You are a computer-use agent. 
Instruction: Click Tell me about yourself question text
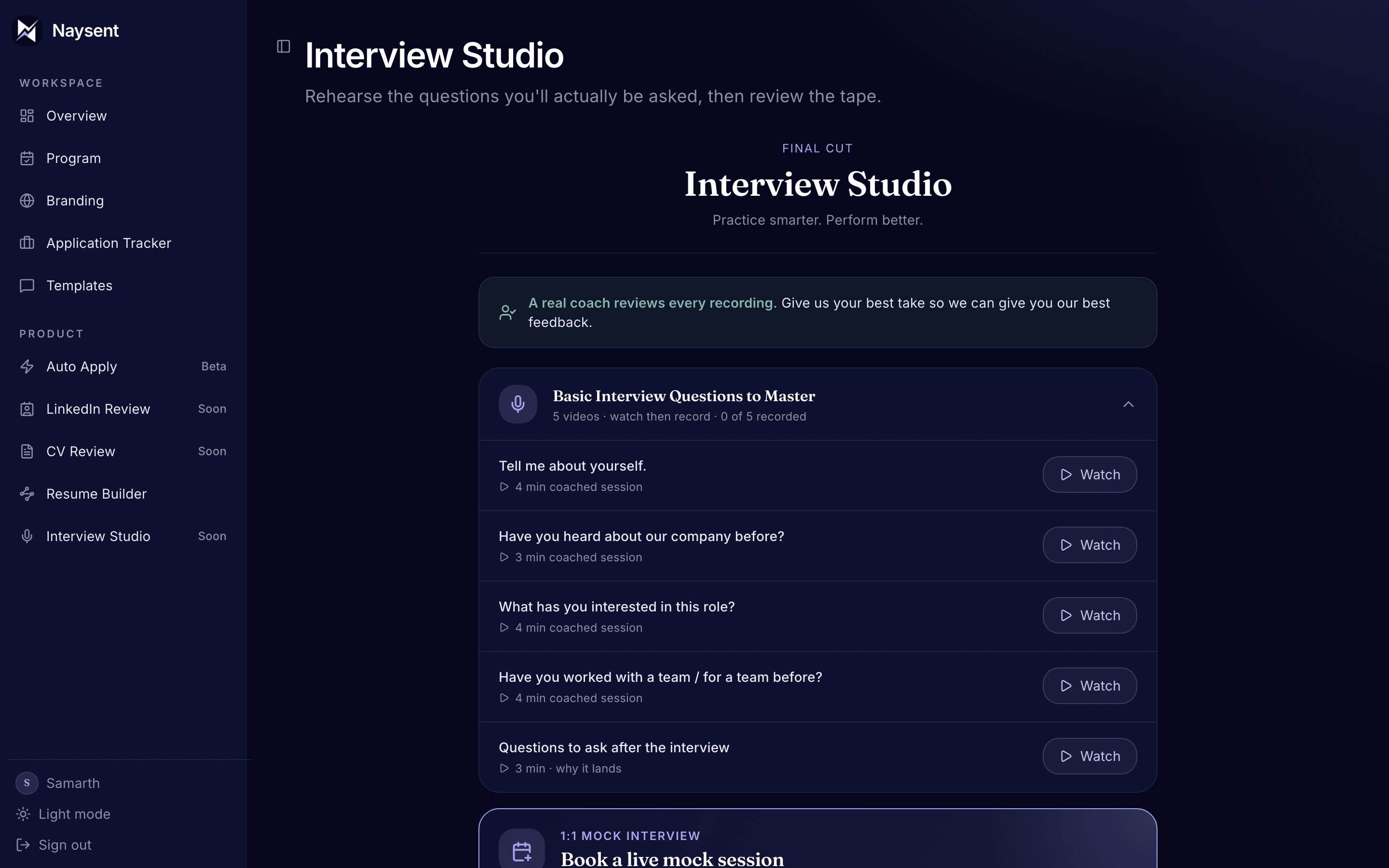(x=572, y=466)
